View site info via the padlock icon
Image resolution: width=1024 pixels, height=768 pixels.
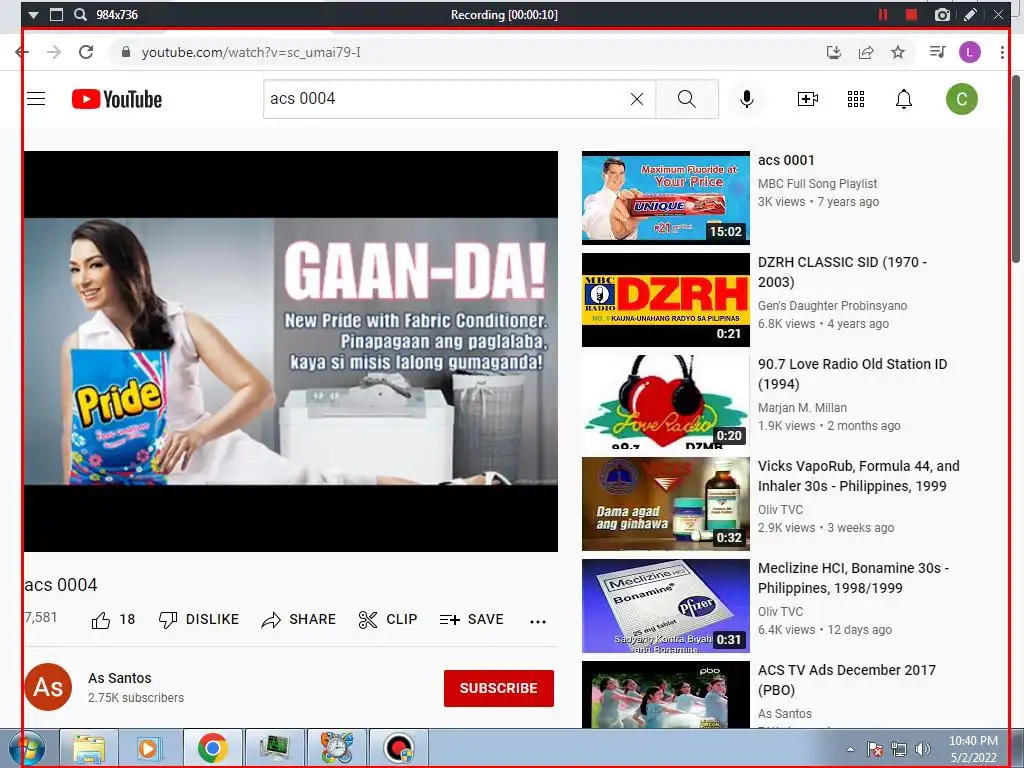[126, 52]
